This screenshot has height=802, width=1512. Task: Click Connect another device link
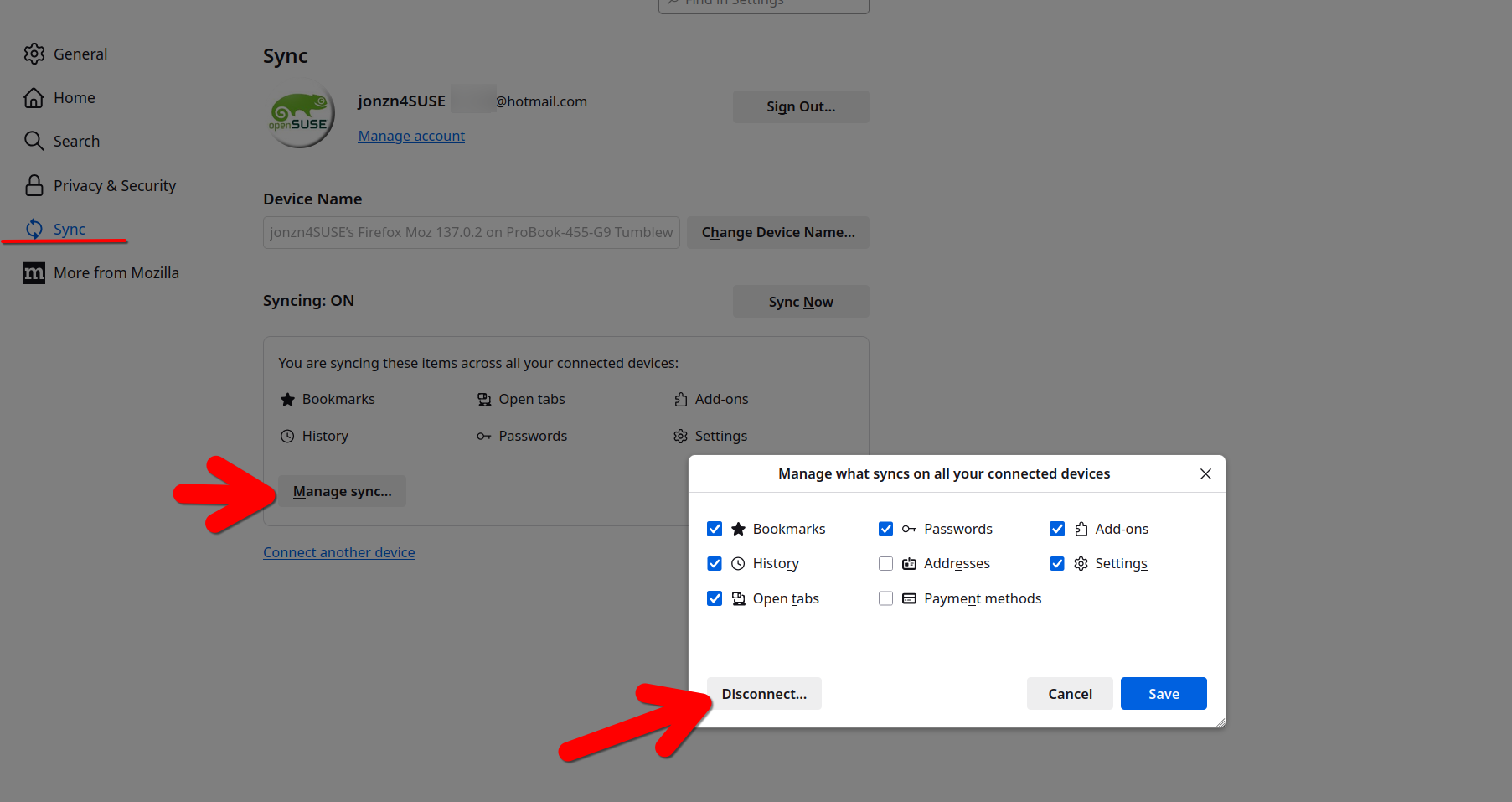(x=338, y=552)
